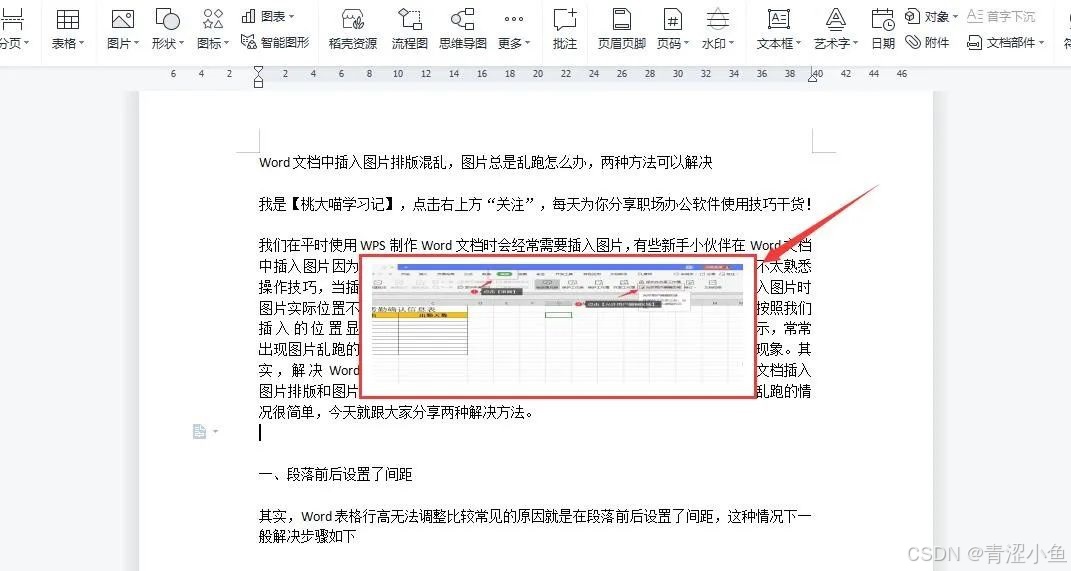1071x571 pixels.
Task: Click the 对象 object icon
Action: [912, 16]
